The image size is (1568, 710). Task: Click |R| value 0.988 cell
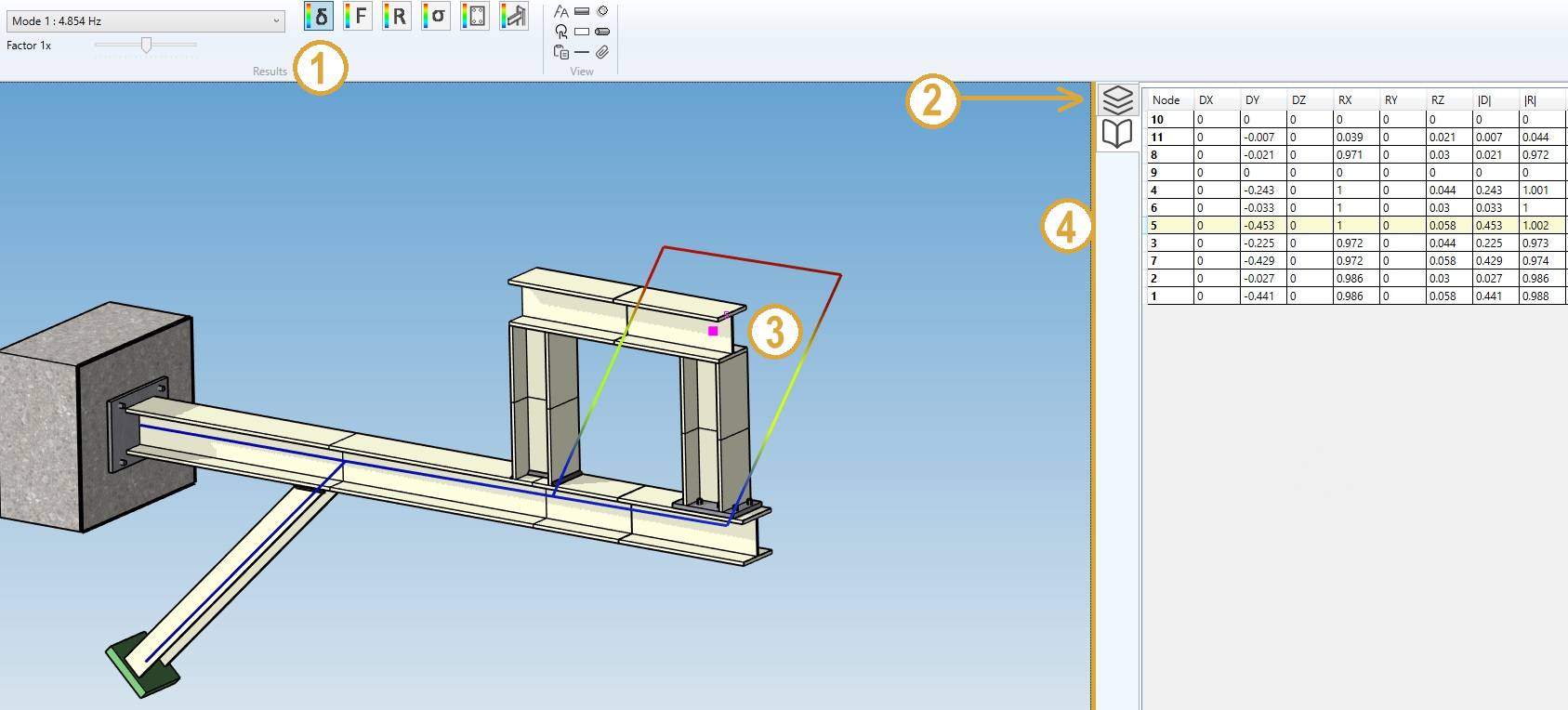point(1543,296)
